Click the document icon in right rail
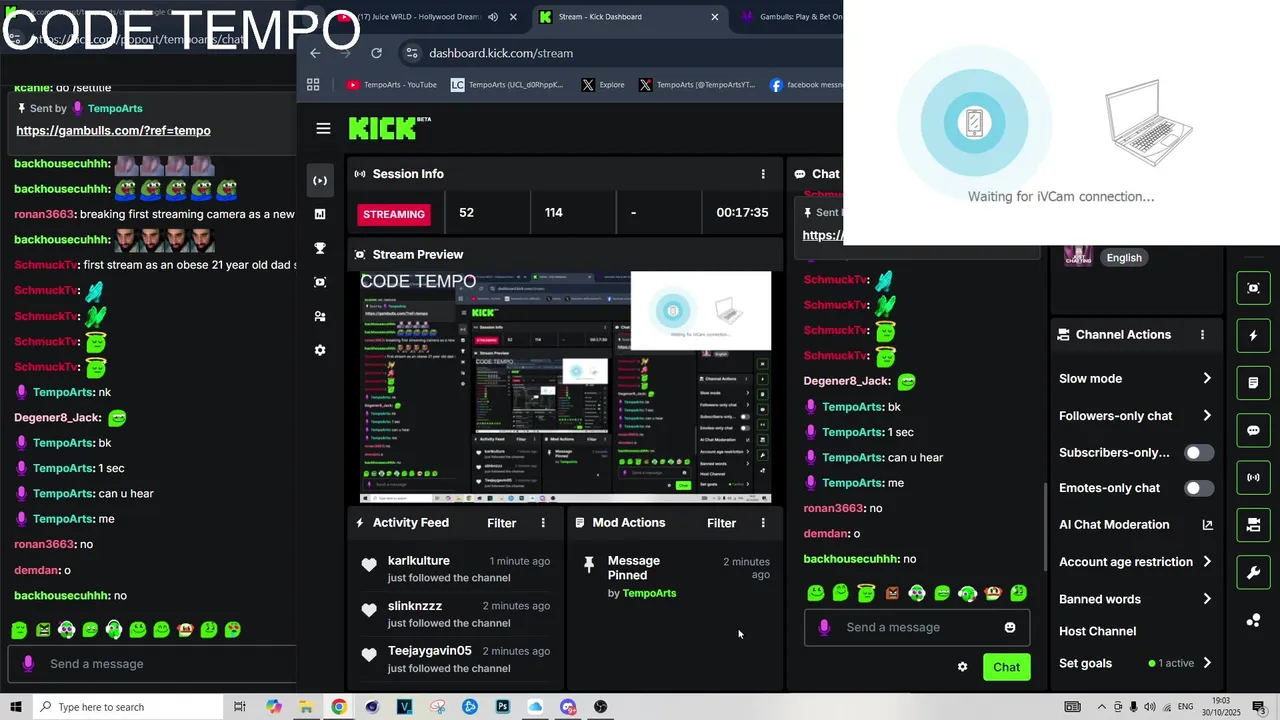1280x720 pixels. coord(1254,383)
